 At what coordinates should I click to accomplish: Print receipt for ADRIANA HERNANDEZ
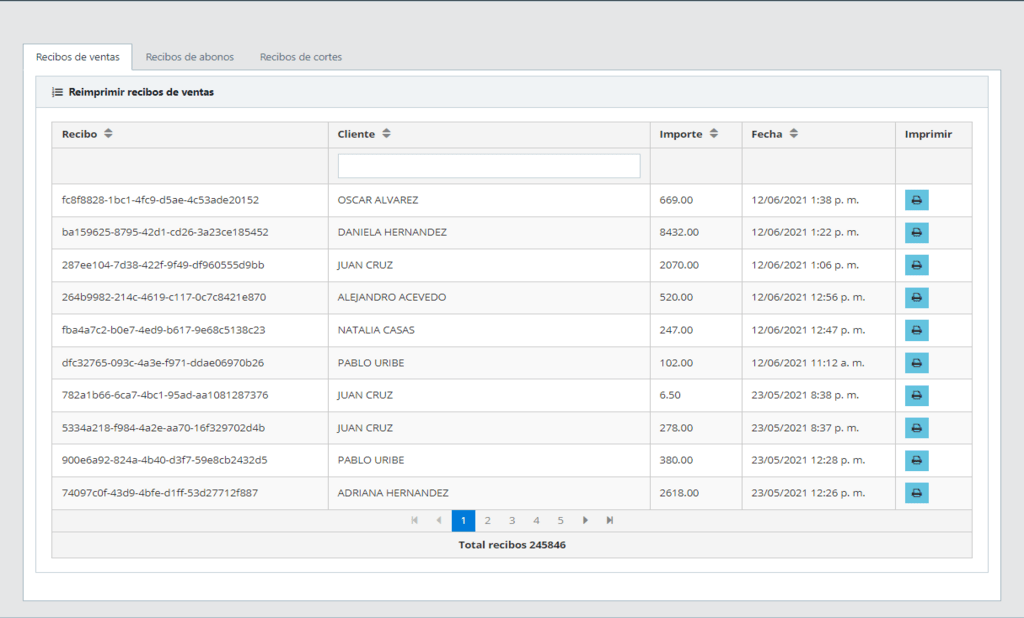(917, 493)
